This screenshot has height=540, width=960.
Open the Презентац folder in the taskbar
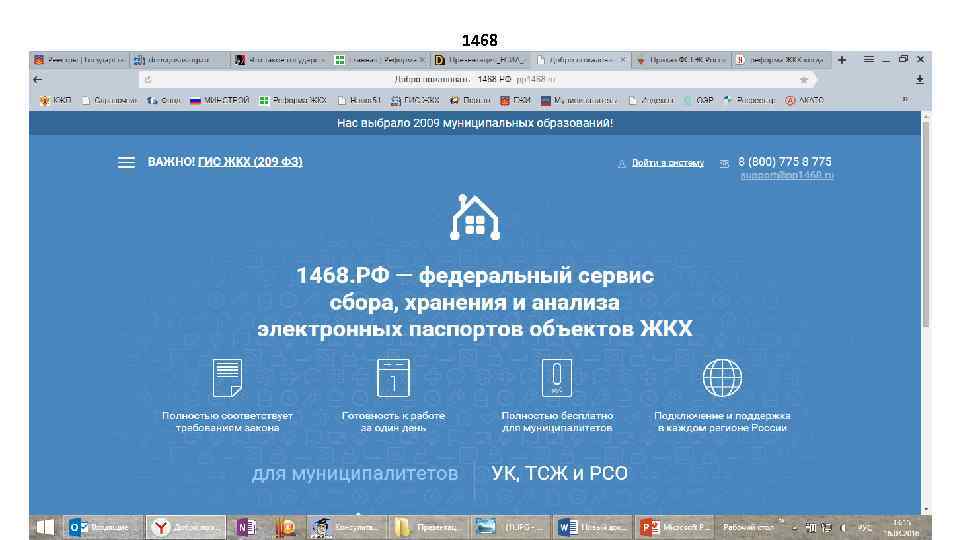pyautogui.click(x=427, y=527)
